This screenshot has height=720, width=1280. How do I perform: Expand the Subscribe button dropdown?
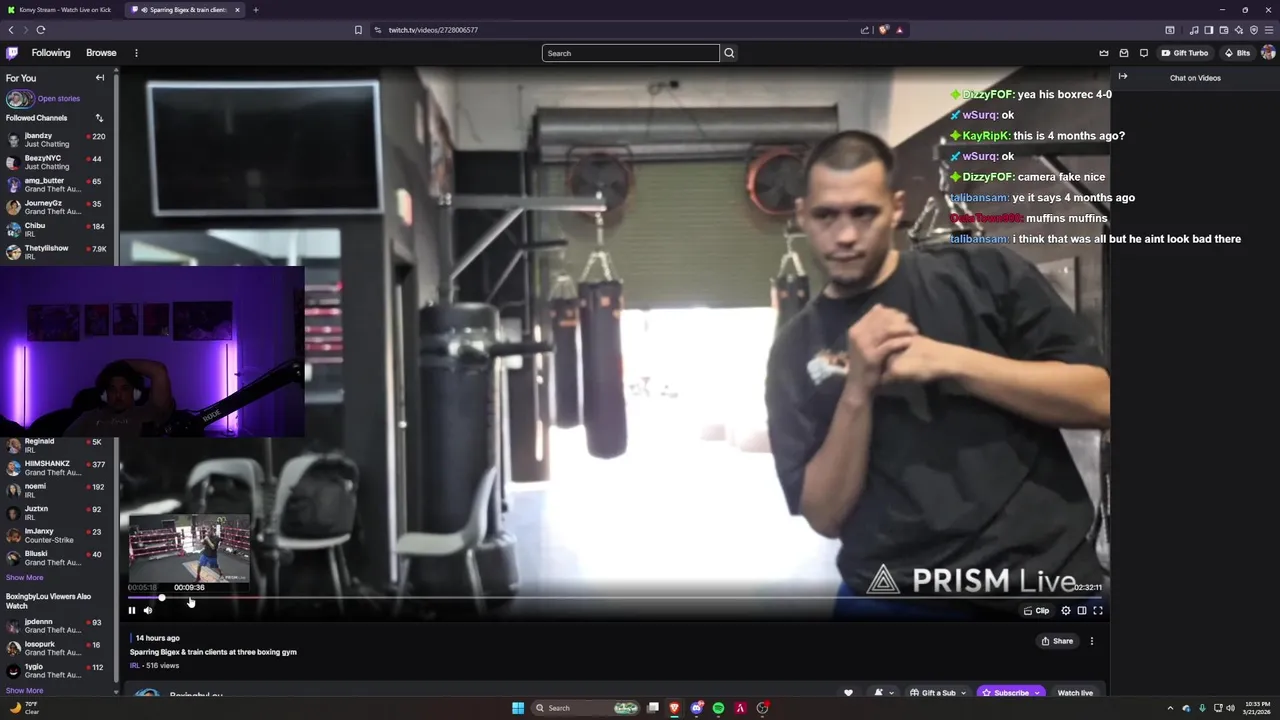[1037, 693]
